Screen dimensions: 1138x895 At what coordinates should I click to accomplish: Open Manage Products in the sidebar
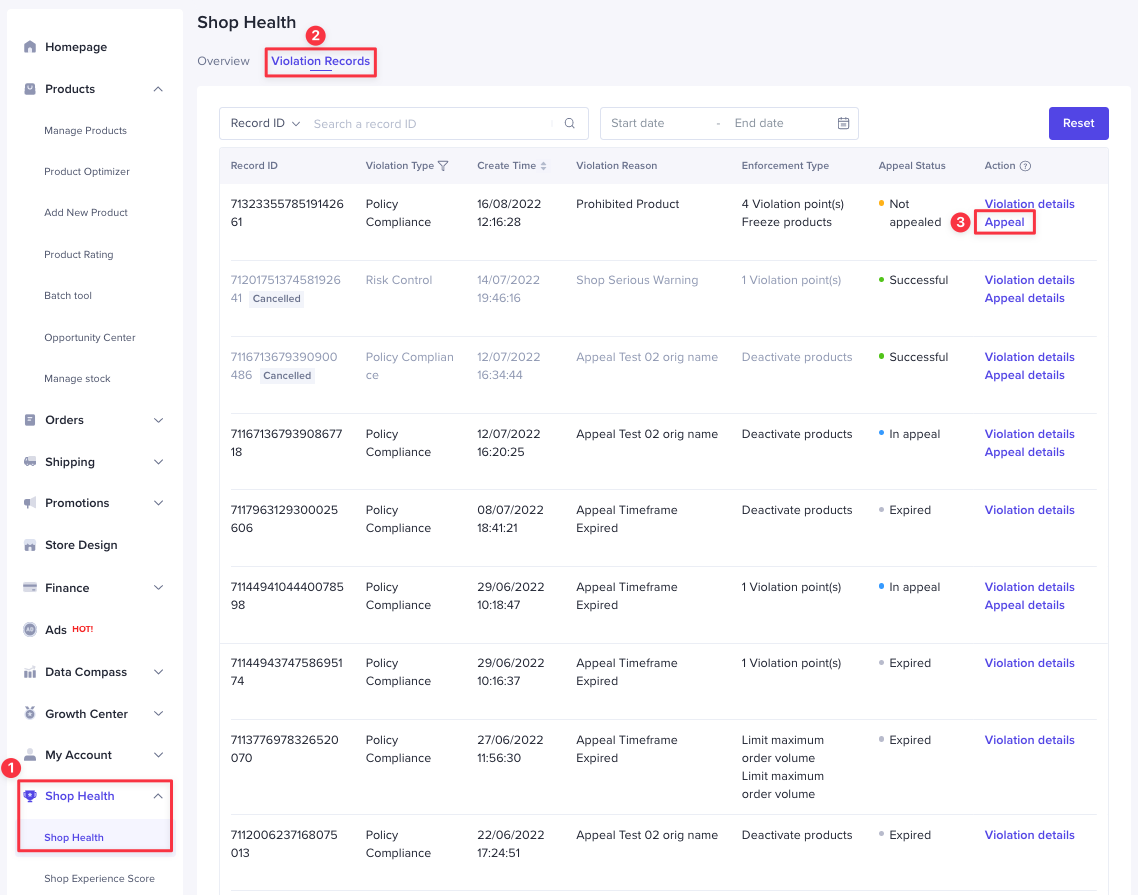(85, 131)
